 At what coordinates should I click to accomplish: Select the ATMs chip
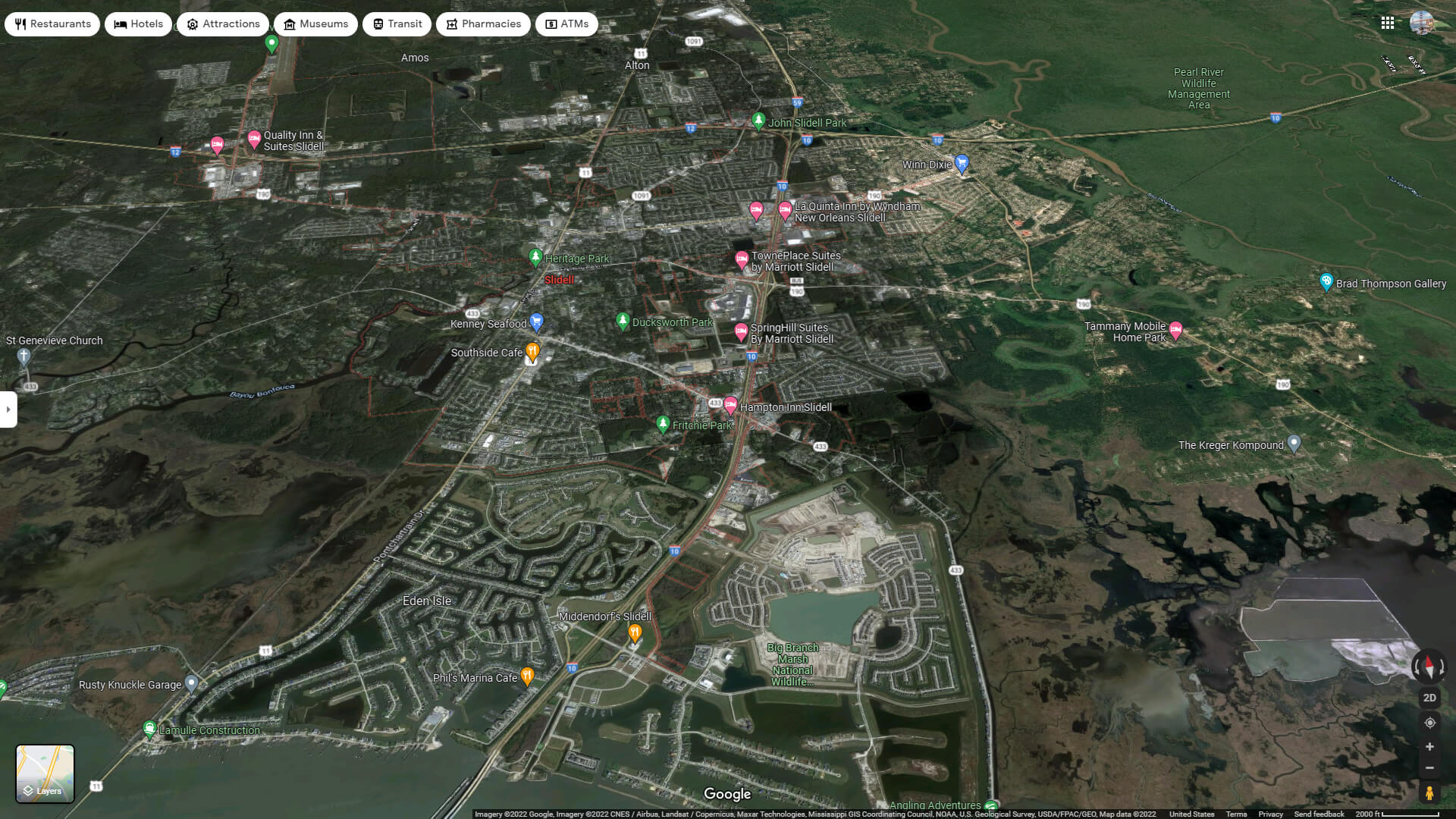(566, 24)
